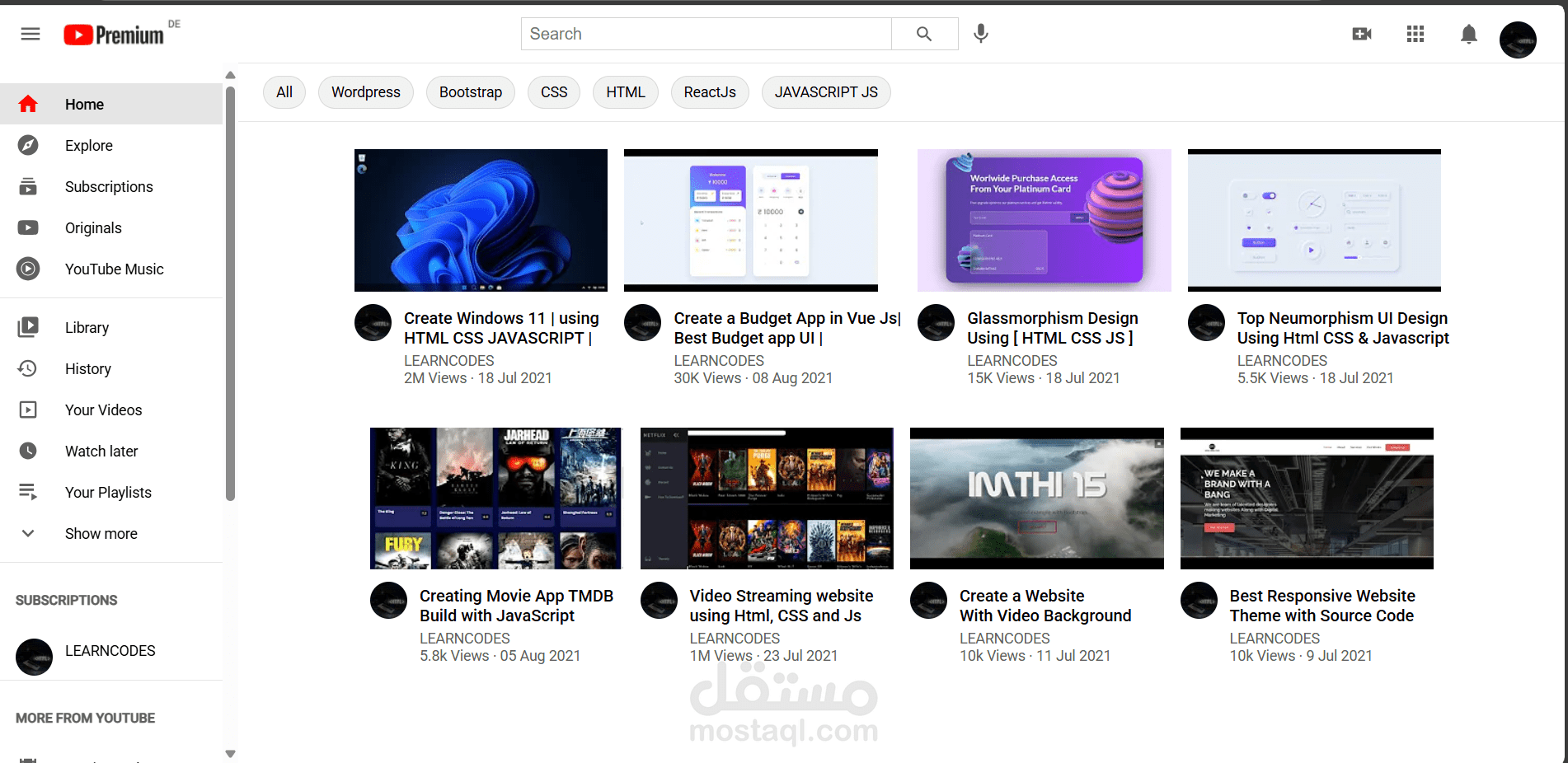This screenshot has width=1568, height=763.
Task: Play the Neumorphism controls thumbnail
Action: (1314, 220)
